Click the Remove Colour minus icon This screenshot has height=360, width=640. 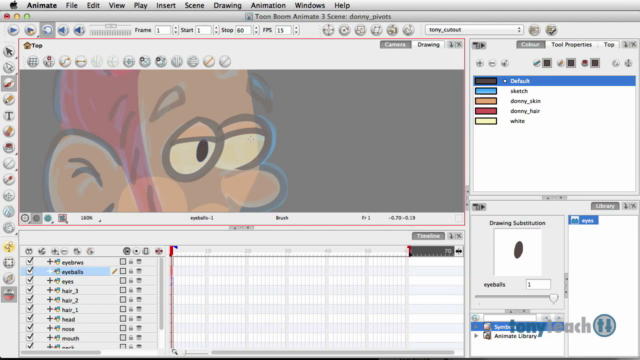coord(492,63)
